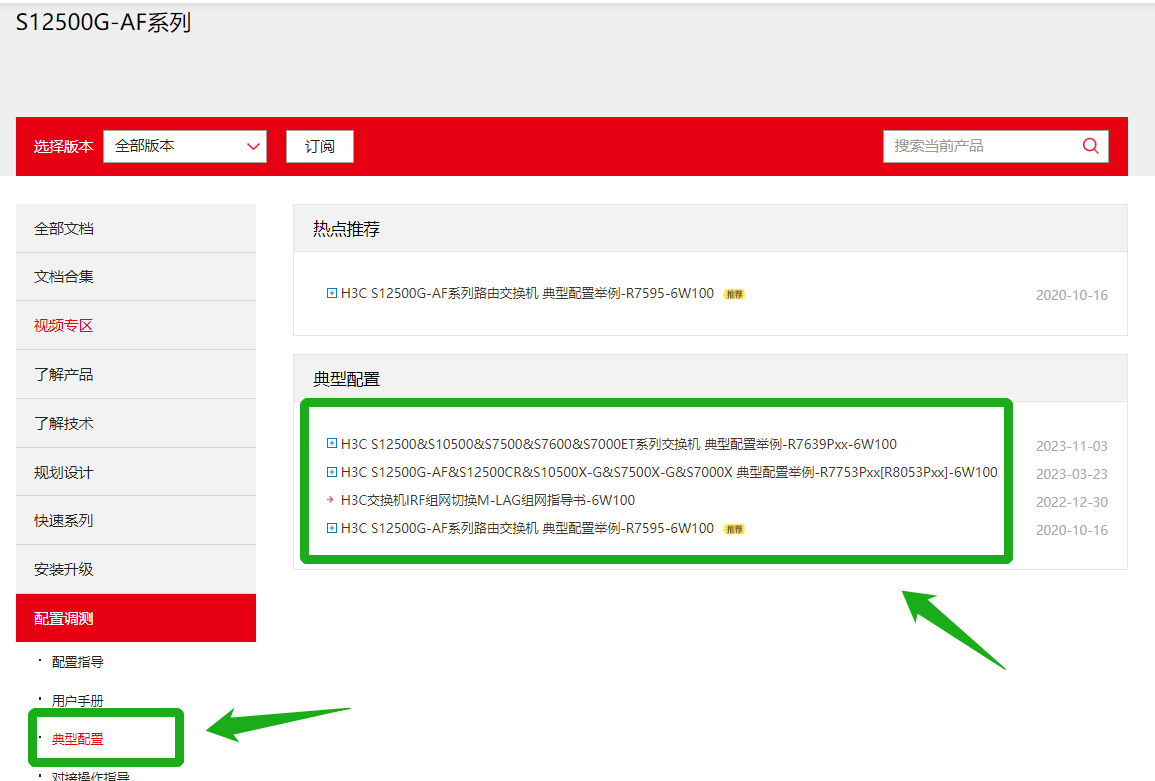The height and width of the screenshot is (781, 1155).
Task: Click date 2023-03-23
Action: [1072, 474]
